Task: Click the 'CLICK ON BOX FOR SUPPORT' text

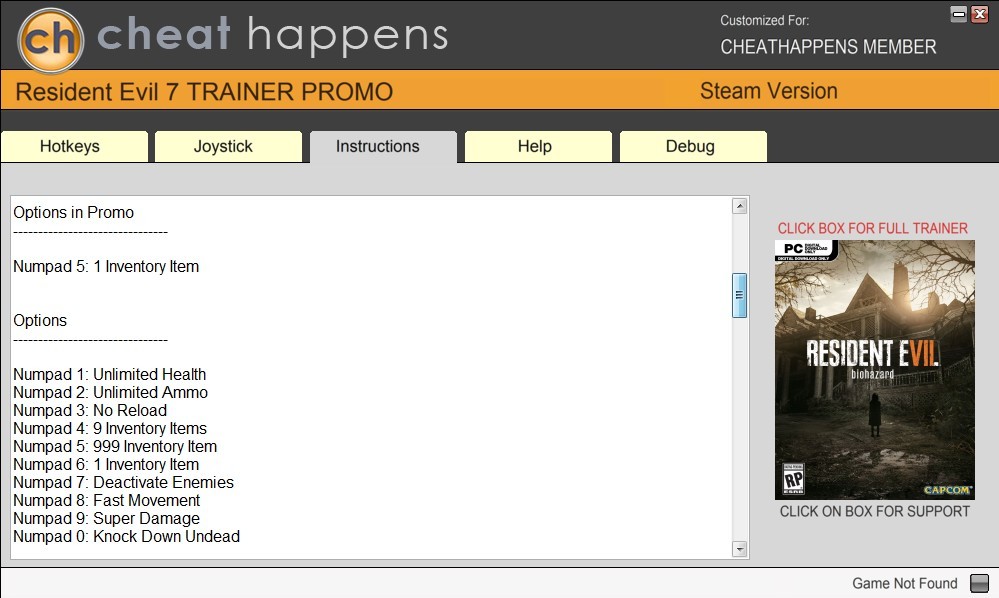Action: [x=874, y=511]
